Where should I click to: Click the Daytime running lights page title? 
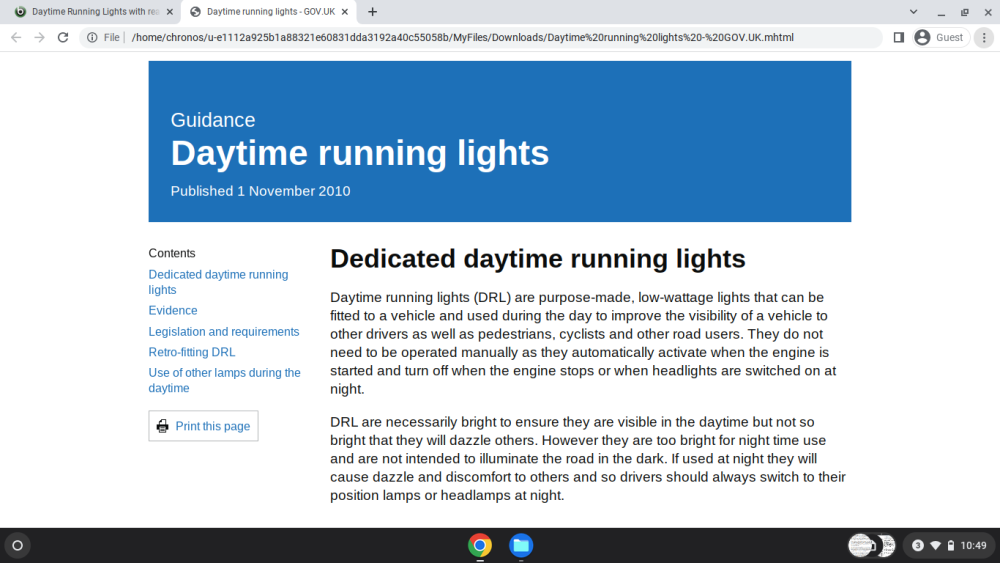point(360,153)
